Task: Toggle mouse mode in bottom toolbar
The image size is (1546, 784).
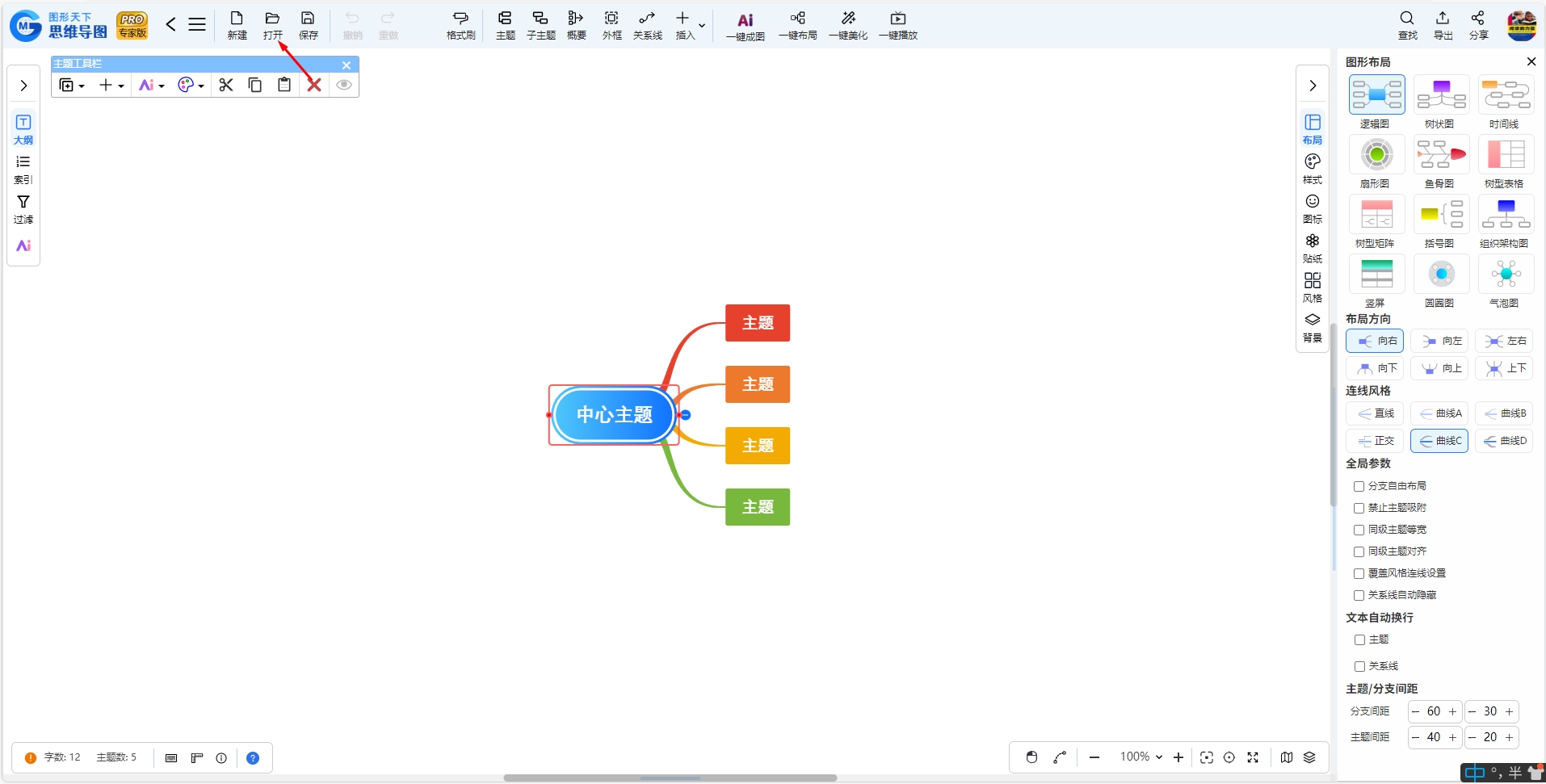Action: [1031, 757]
